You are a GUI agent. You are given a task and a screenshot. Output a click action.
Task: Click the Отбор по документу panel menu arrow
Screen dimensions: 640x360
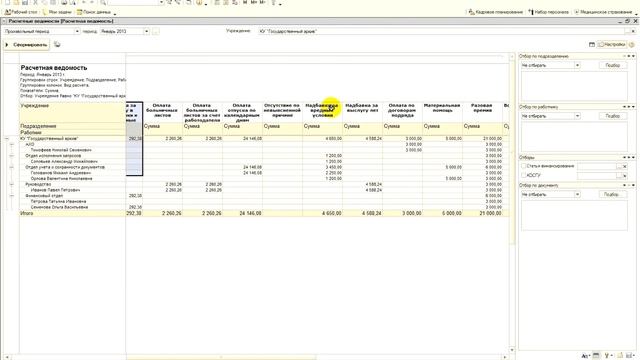(633, 185)
